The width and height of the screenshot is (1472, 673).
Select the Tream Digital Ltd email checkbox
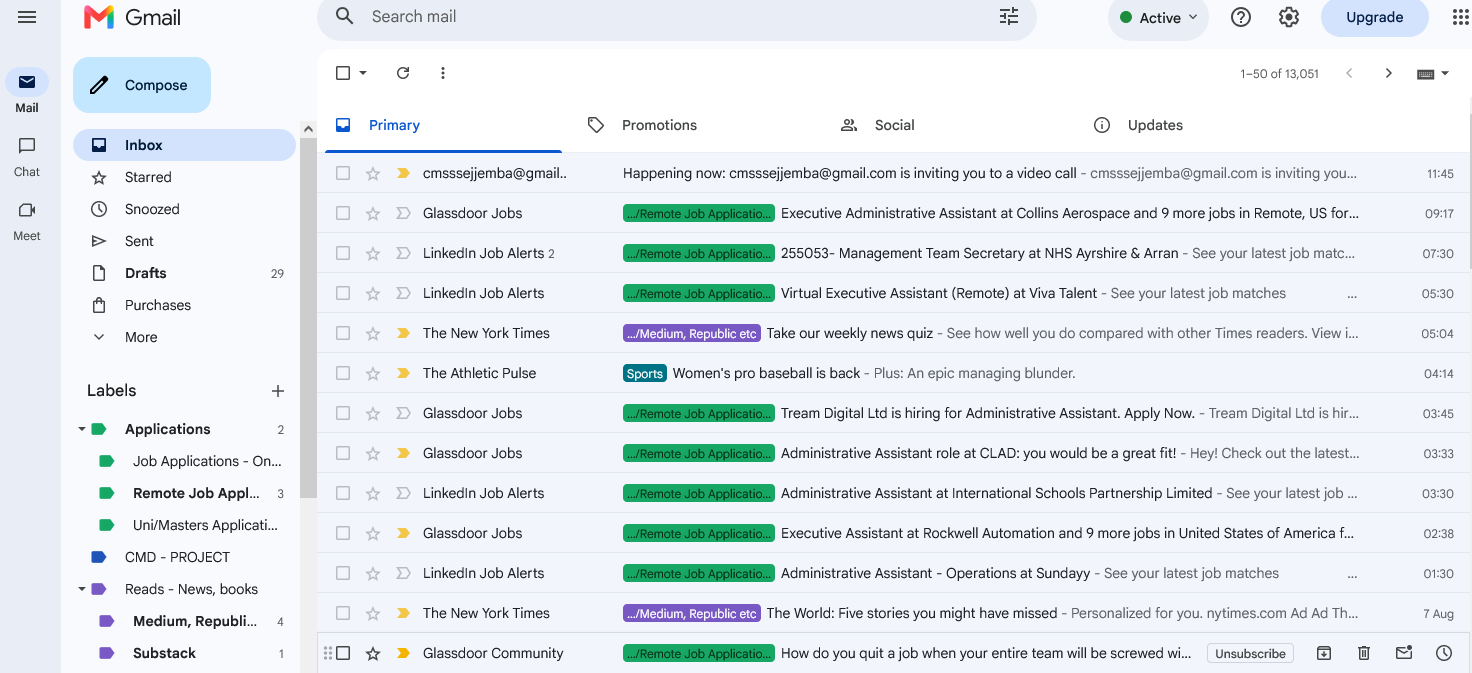(343, 413)
